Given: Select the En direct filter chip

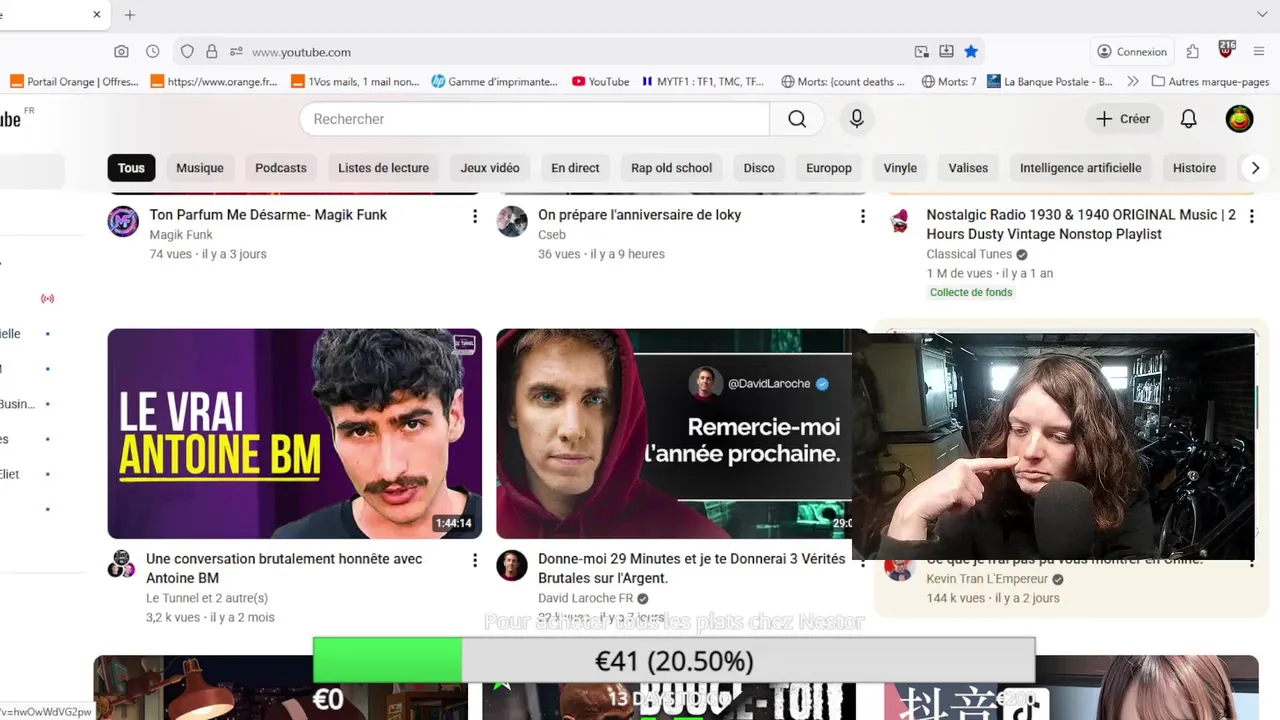Looking at the screenshot, I should click(575, 168).
